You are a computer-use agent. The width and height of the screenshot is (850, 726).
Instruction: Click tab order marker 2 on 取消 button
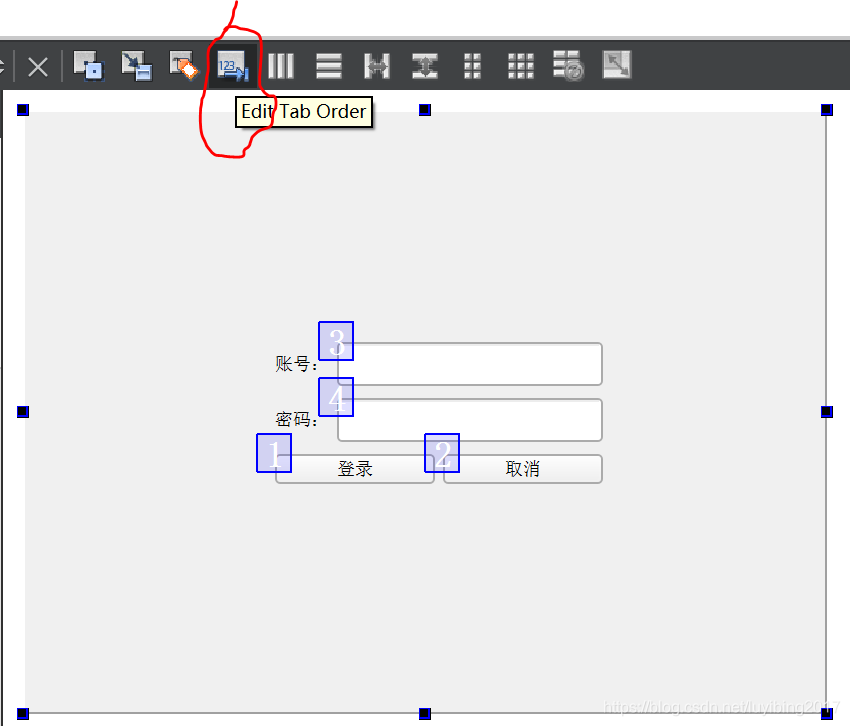[442, 453]
